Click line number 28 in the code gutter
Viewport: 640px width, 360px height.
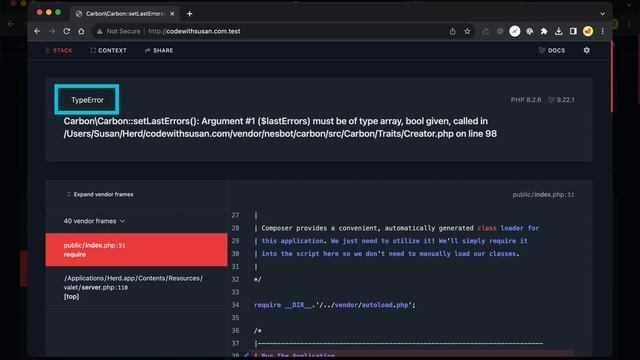click(x=236, y=228)
